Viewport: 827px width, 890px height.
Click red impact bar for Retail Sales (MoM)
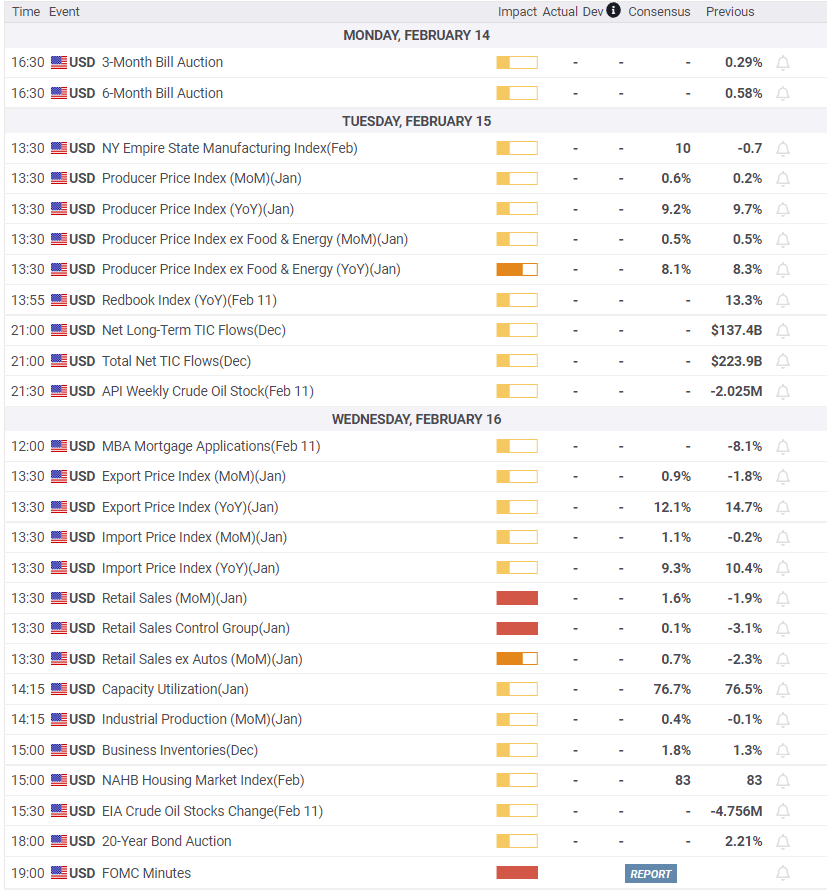click(517, 598)
